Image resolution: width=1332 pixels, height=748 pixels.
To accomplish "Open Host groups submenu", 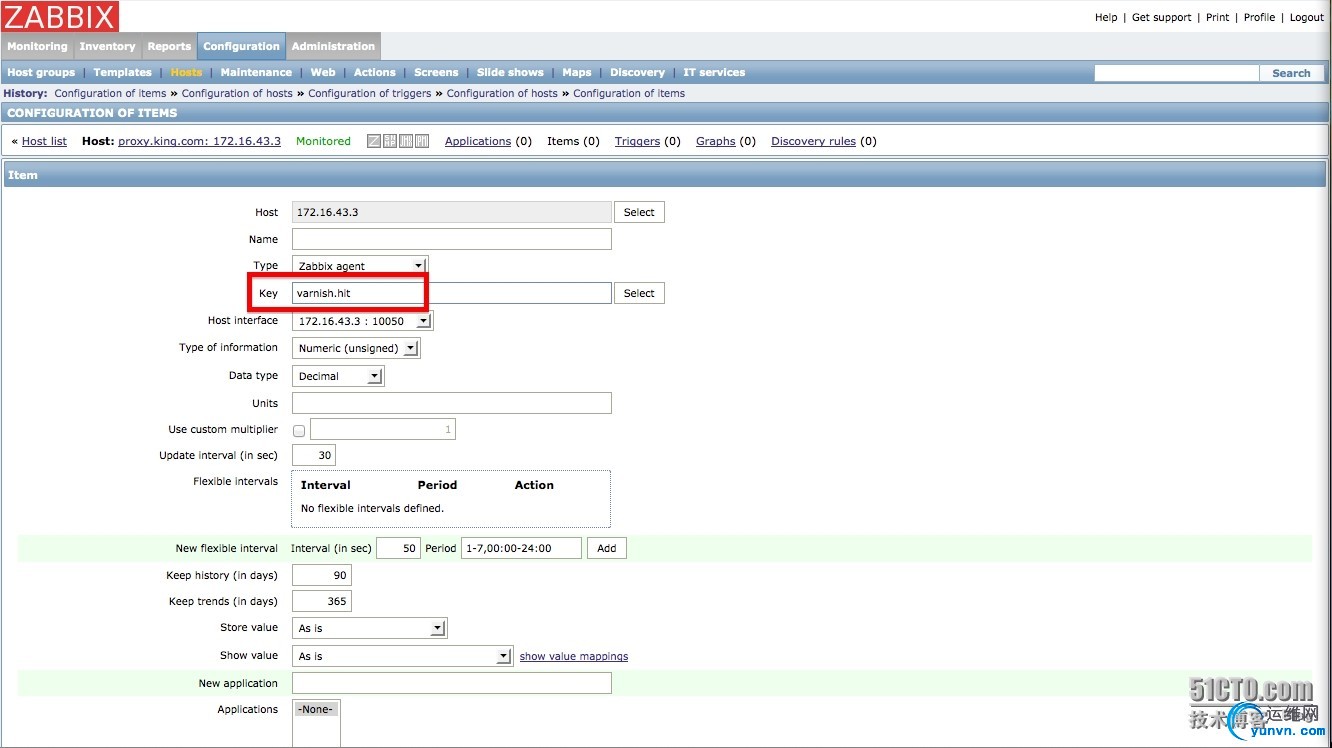I will click(41, 72).
